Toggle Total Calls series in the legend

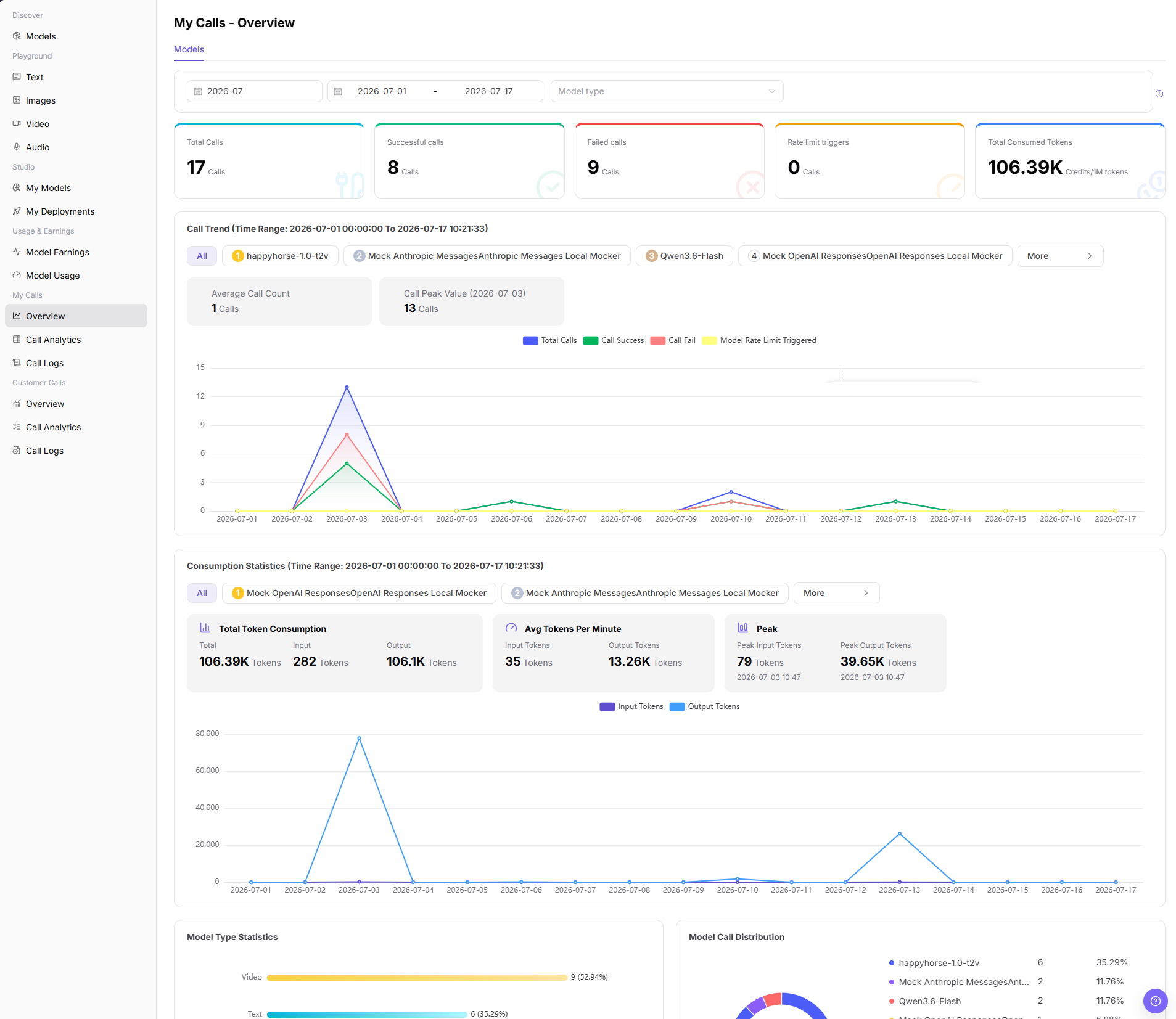(x=549, y=340)
